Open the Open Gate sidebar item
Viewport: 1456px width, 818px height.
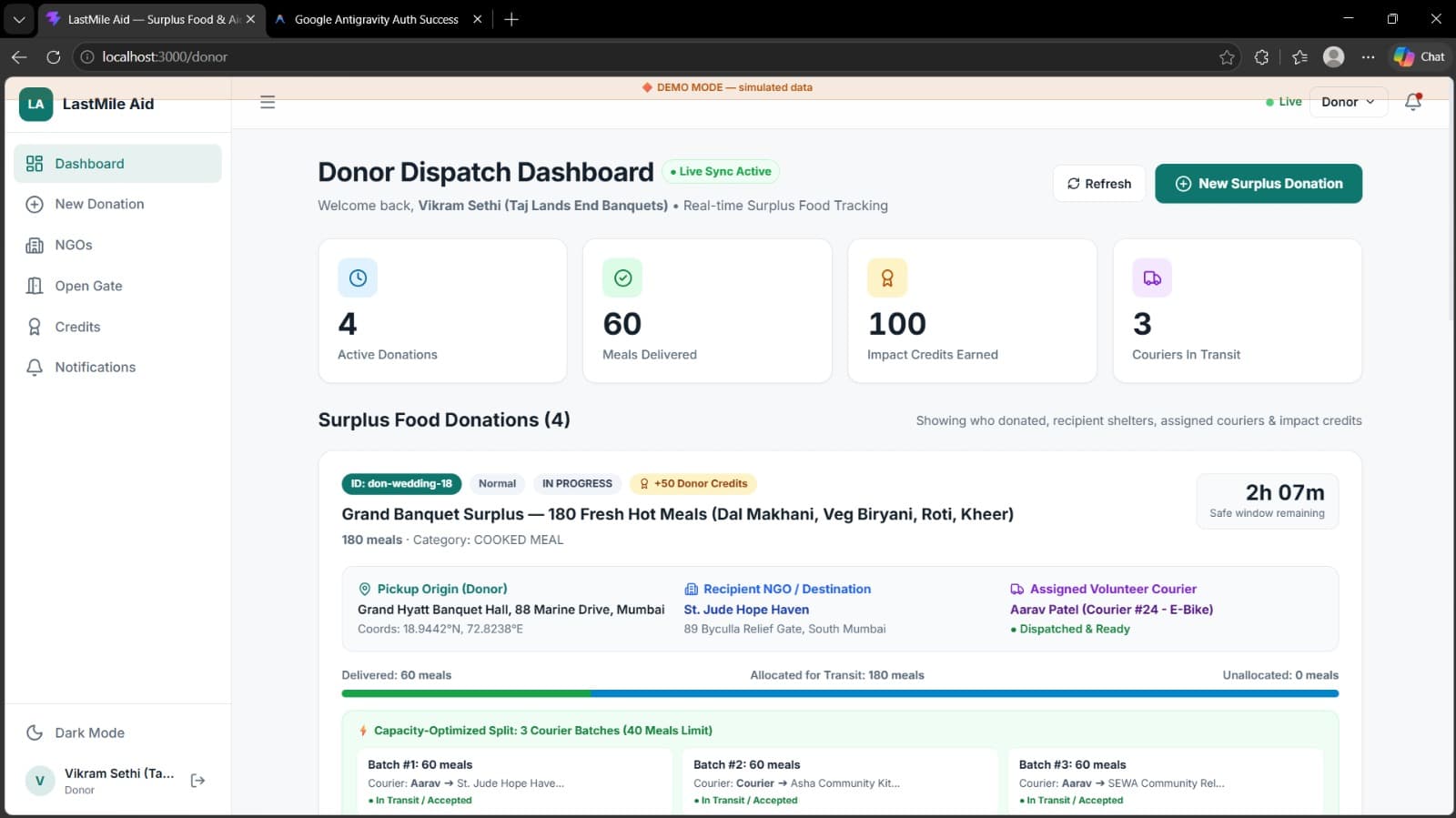tap(117, 286)
